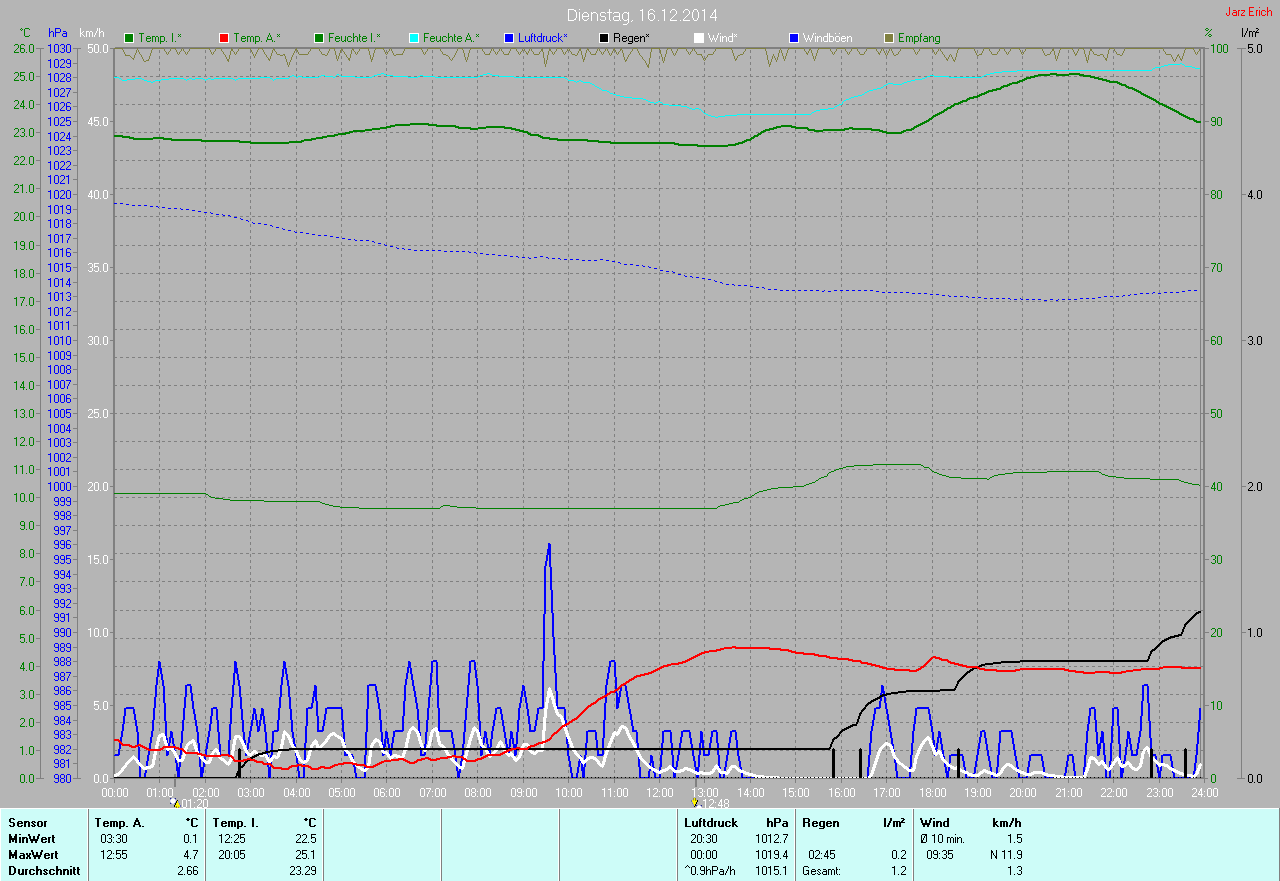
Task: Click the Luftdruck header in statistics table
Action: (x=711, y=823)
